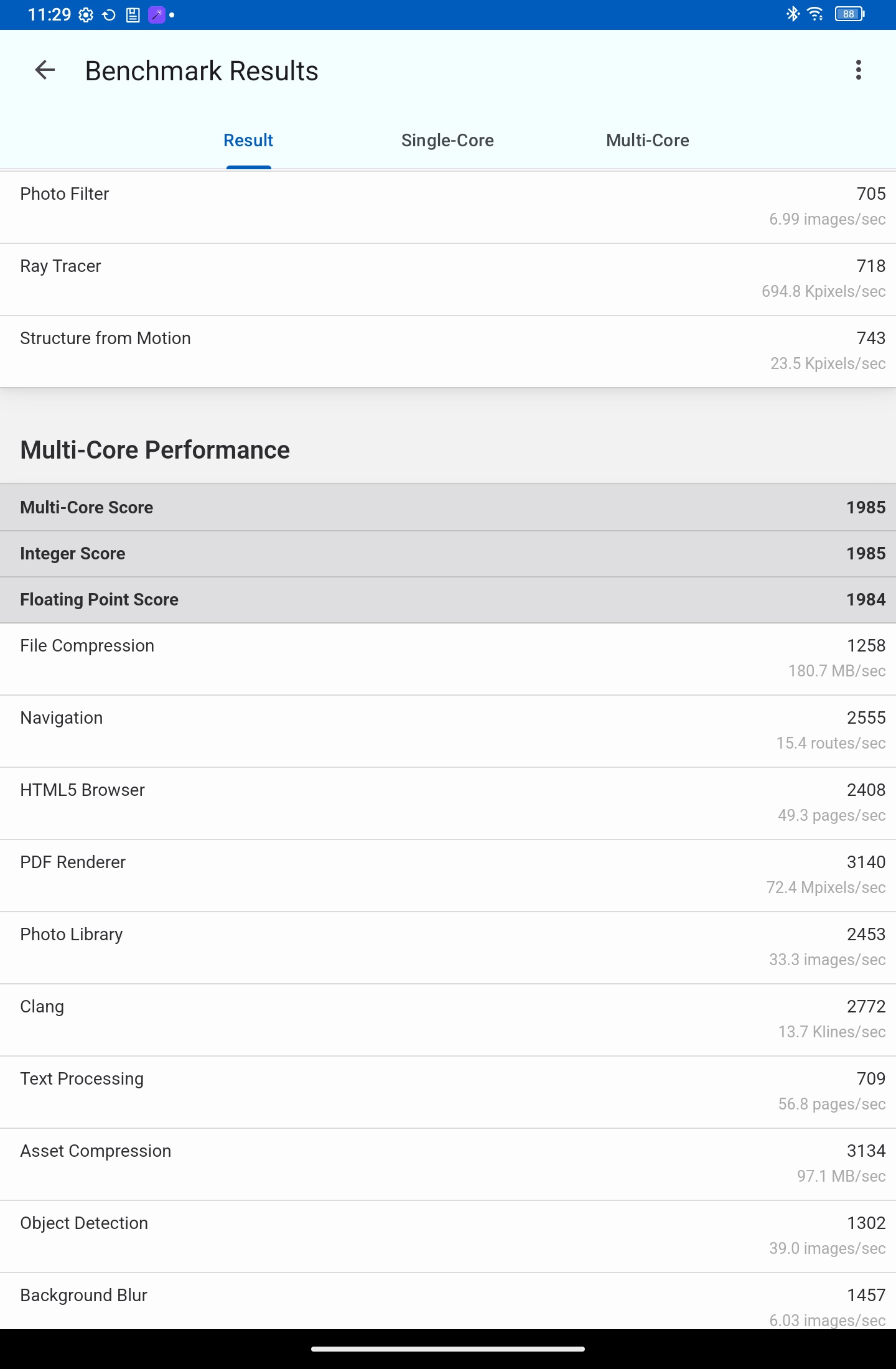This screenshot has height=1369, width=896.
Task: Select the Result tab
Action: 248,141
